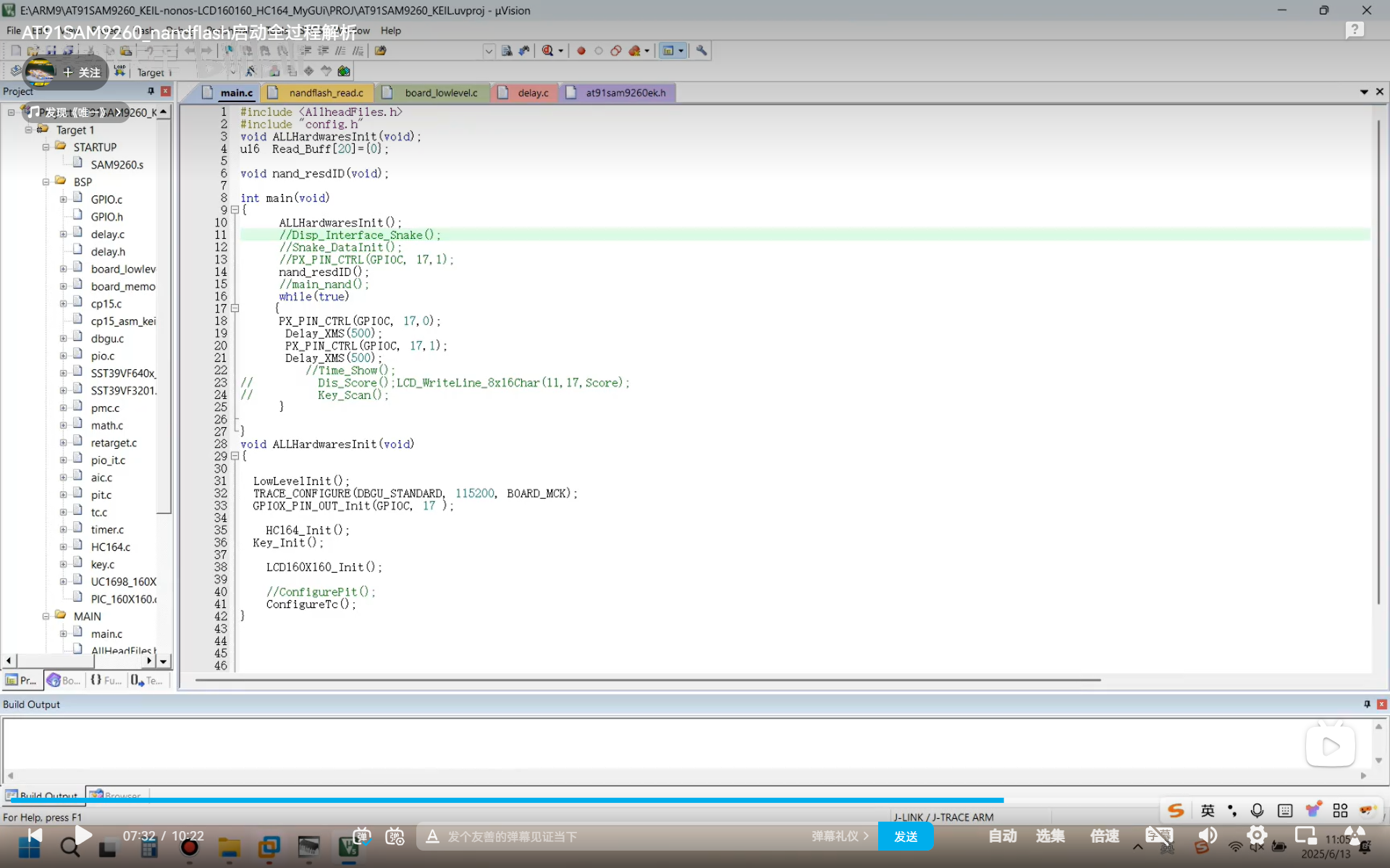Open the File menu
Image resolution: width=1390 pixels, height=868 pixels.
point(13,30)
